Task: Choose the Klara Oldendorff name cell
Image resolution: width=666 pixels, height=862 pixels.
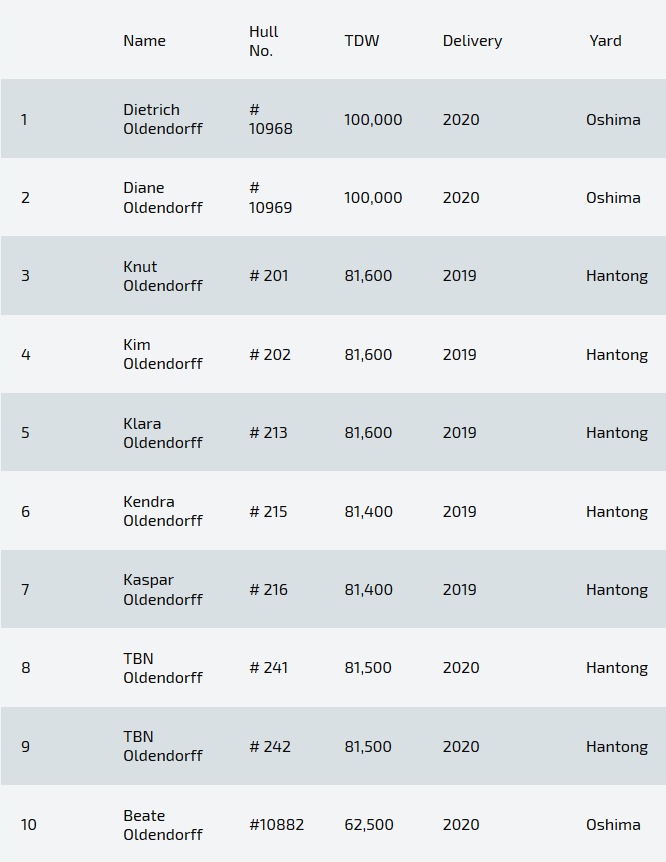Action: [162, 433]
